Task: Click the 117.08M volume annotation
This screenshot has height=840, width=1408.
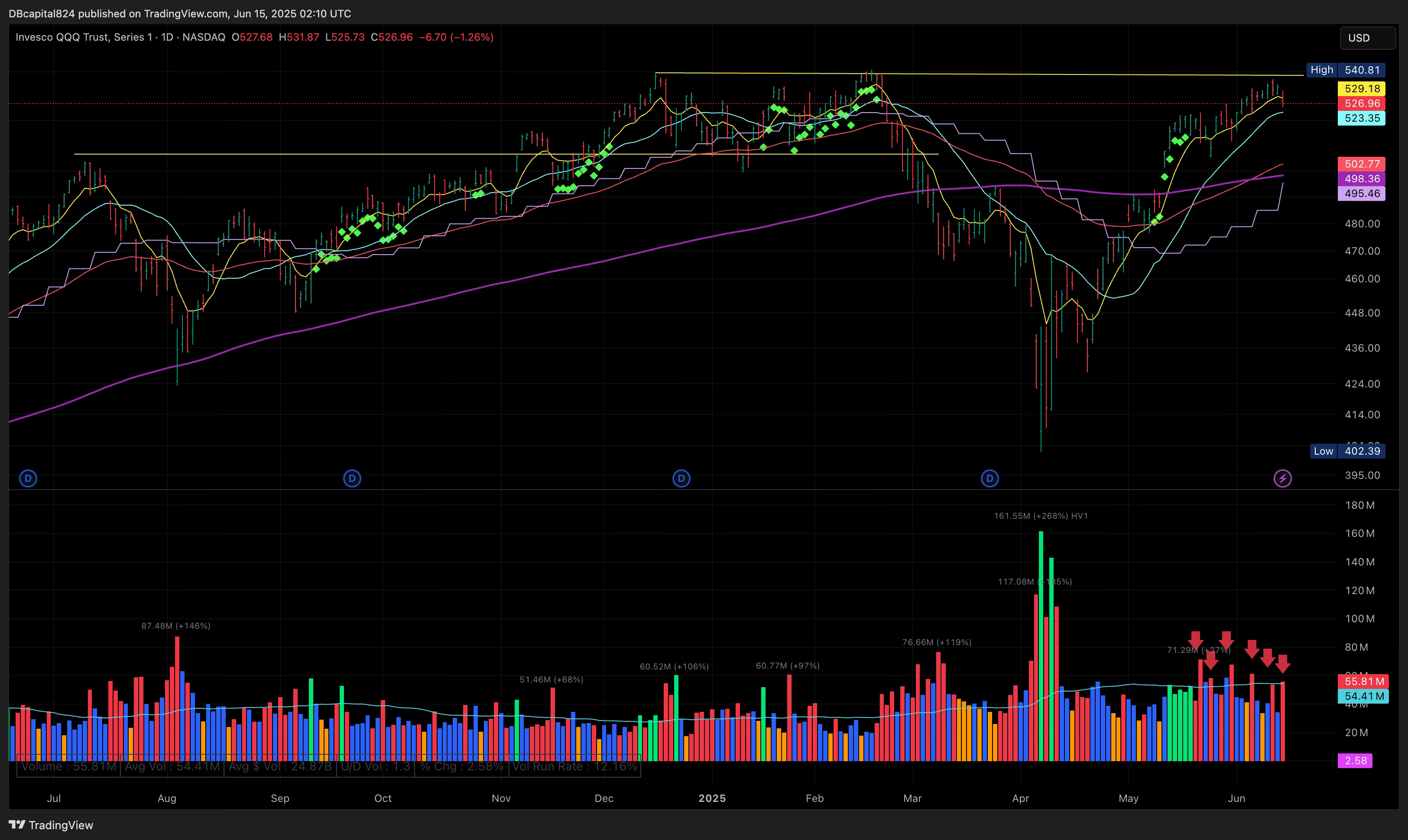Action: (1035, 582)
